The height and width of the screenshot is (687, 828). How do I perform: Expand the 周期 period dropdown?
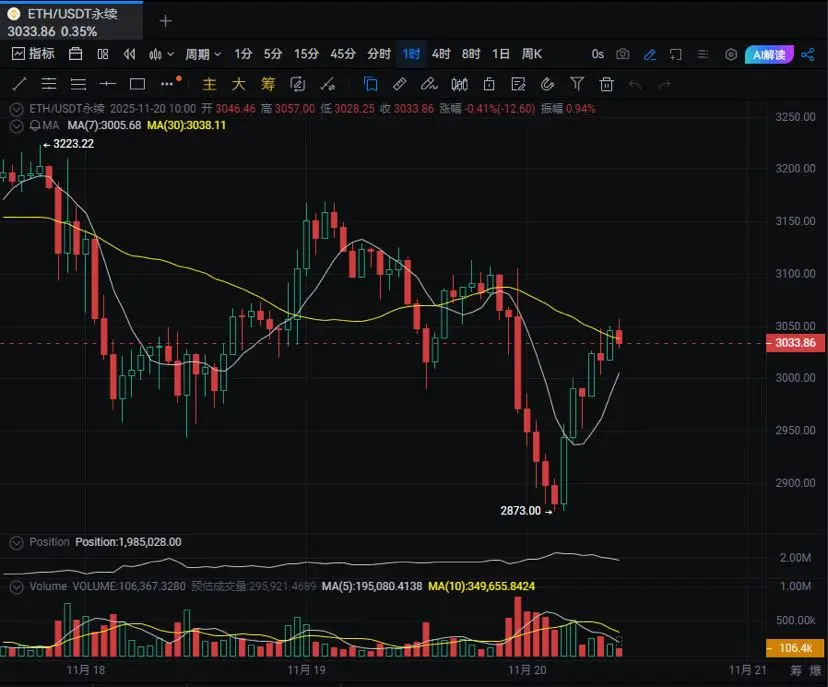pos(203,54)
